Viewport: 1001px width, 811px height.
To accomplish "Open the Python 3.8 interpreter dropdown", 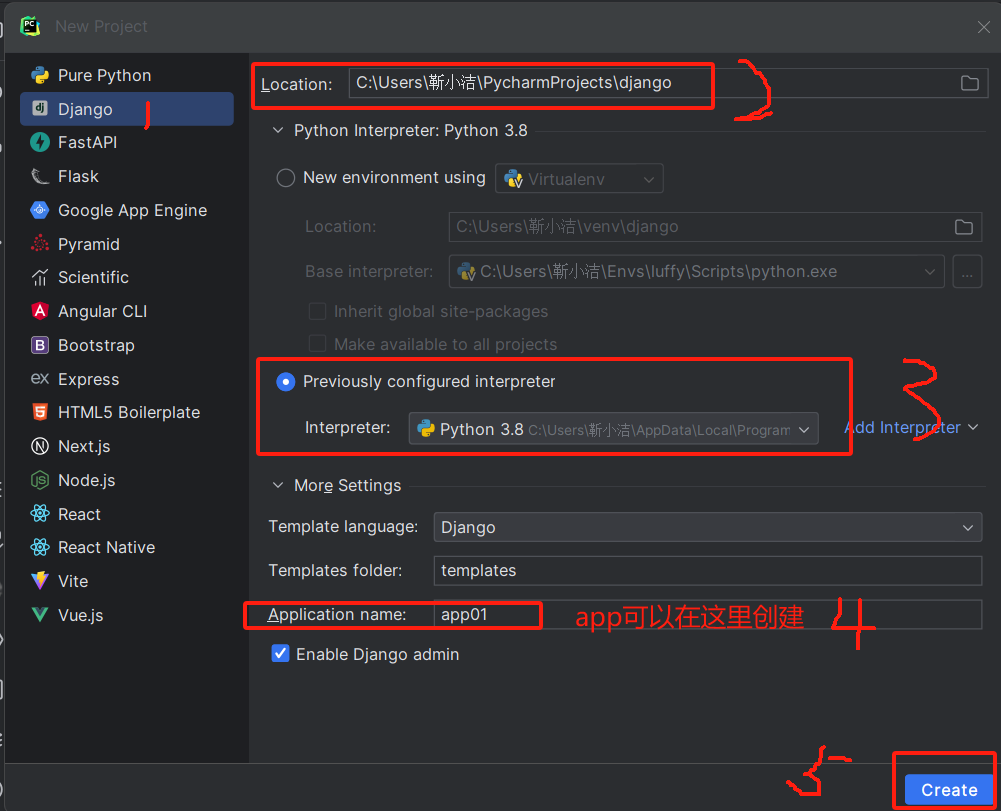I will 613,429.
